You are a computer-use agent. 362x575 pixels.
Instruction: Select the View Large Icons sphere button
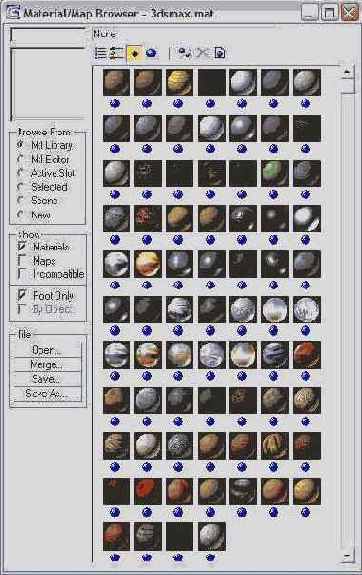151,53
